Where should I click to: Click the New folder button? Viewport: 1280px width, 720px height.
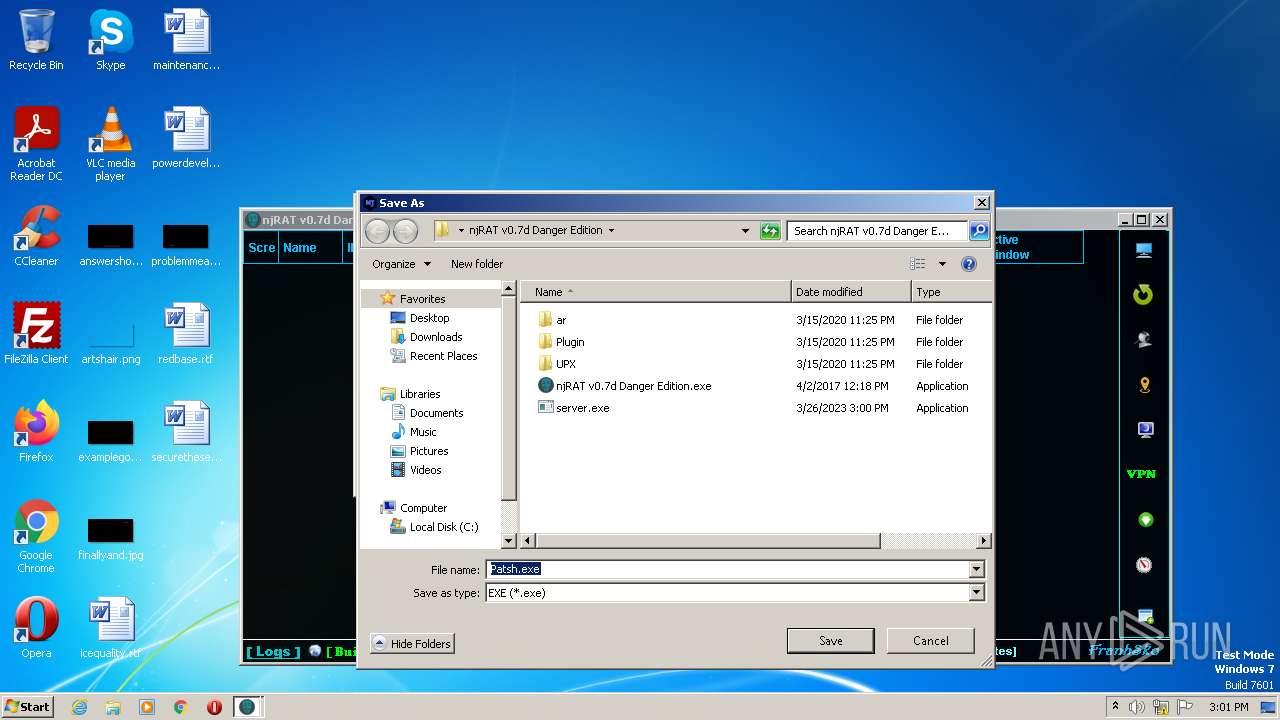(477, 264)
